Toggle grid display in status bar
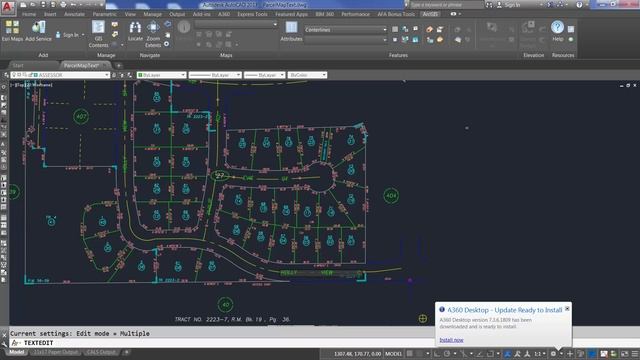This screenshot has height=360, width=640. [409, 354]
